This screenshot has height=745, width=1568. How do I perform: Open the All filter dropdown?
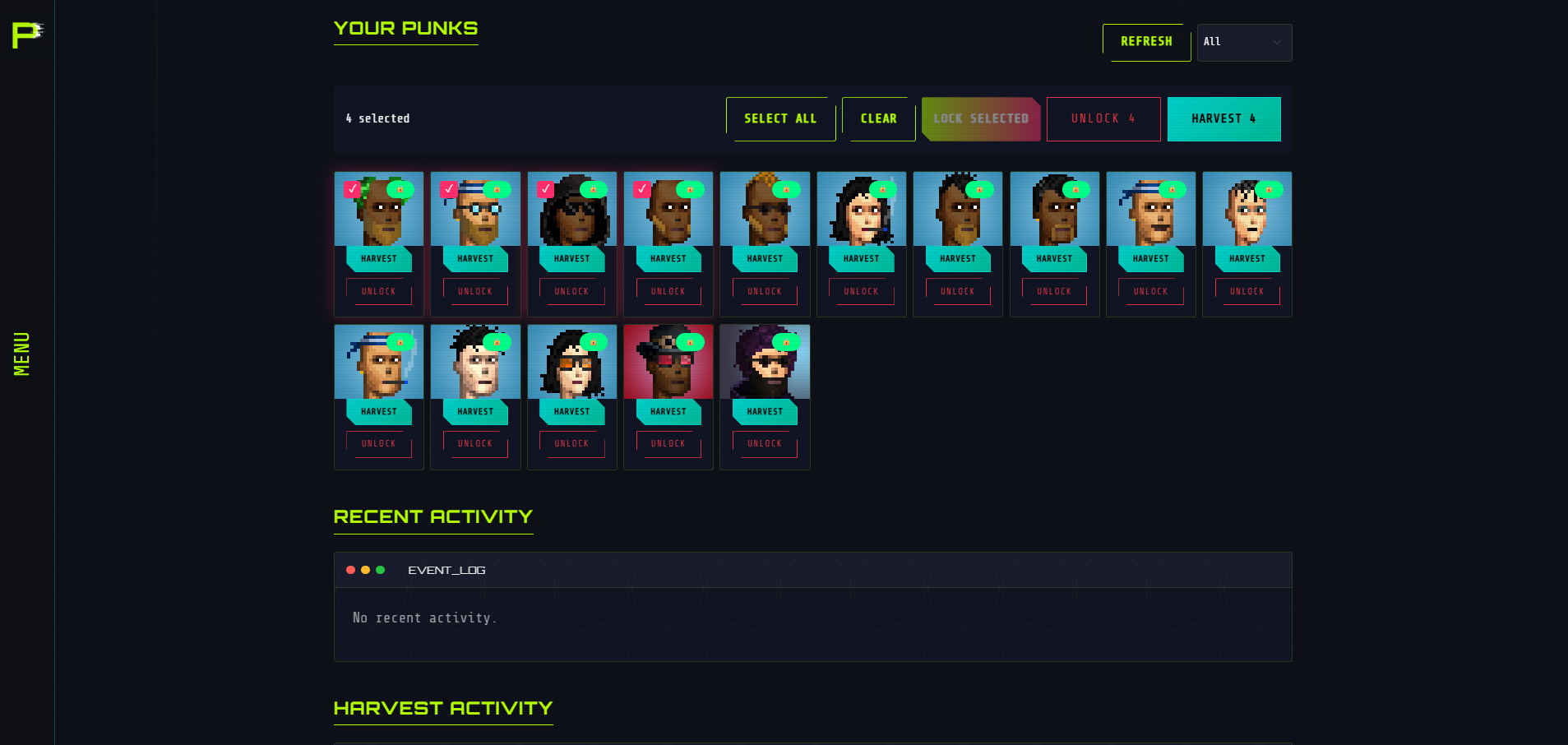coord(1244,42)
